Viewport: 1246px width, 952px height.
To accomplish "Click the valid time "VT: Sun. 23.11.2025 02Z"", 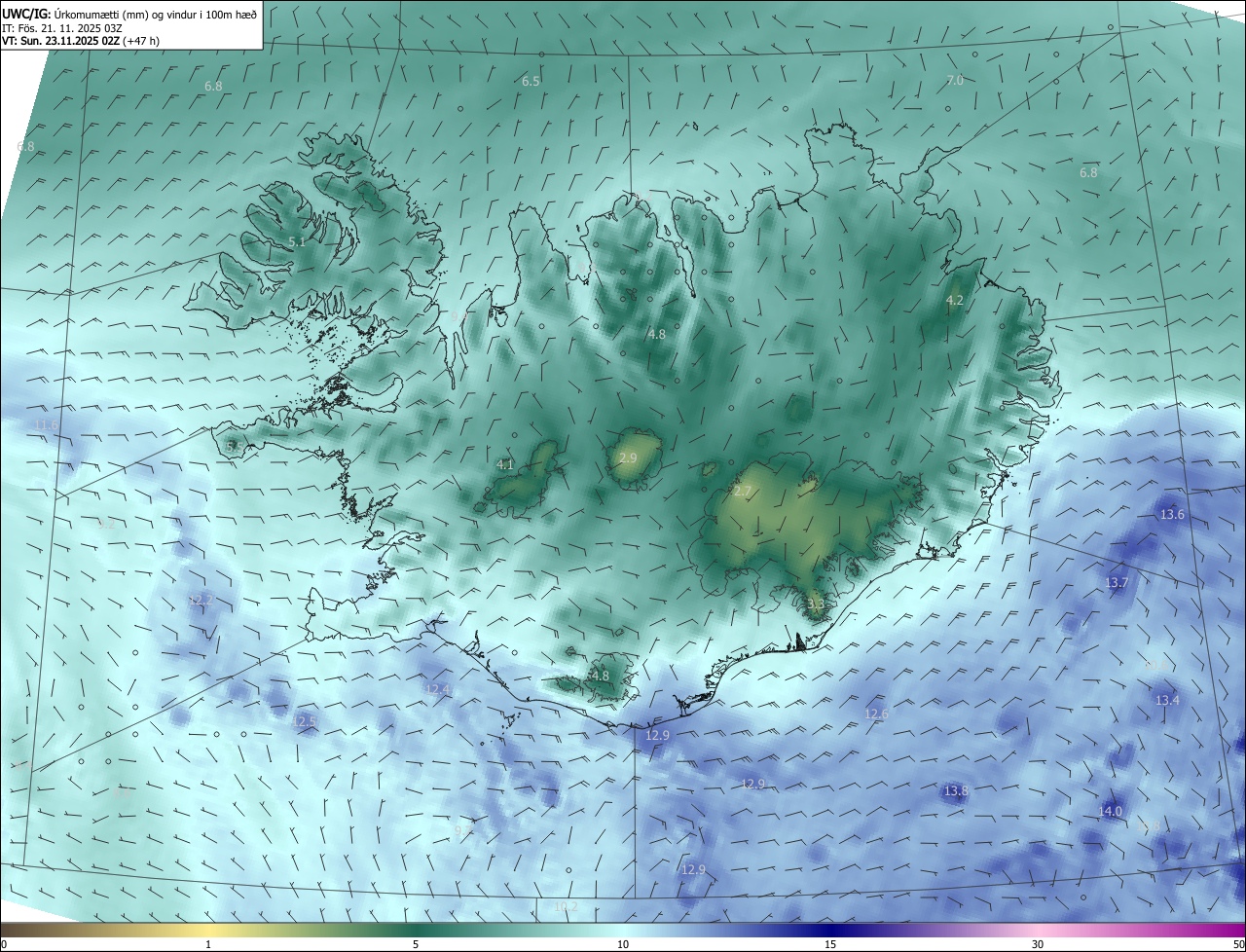I will click(x=60, y=42).
